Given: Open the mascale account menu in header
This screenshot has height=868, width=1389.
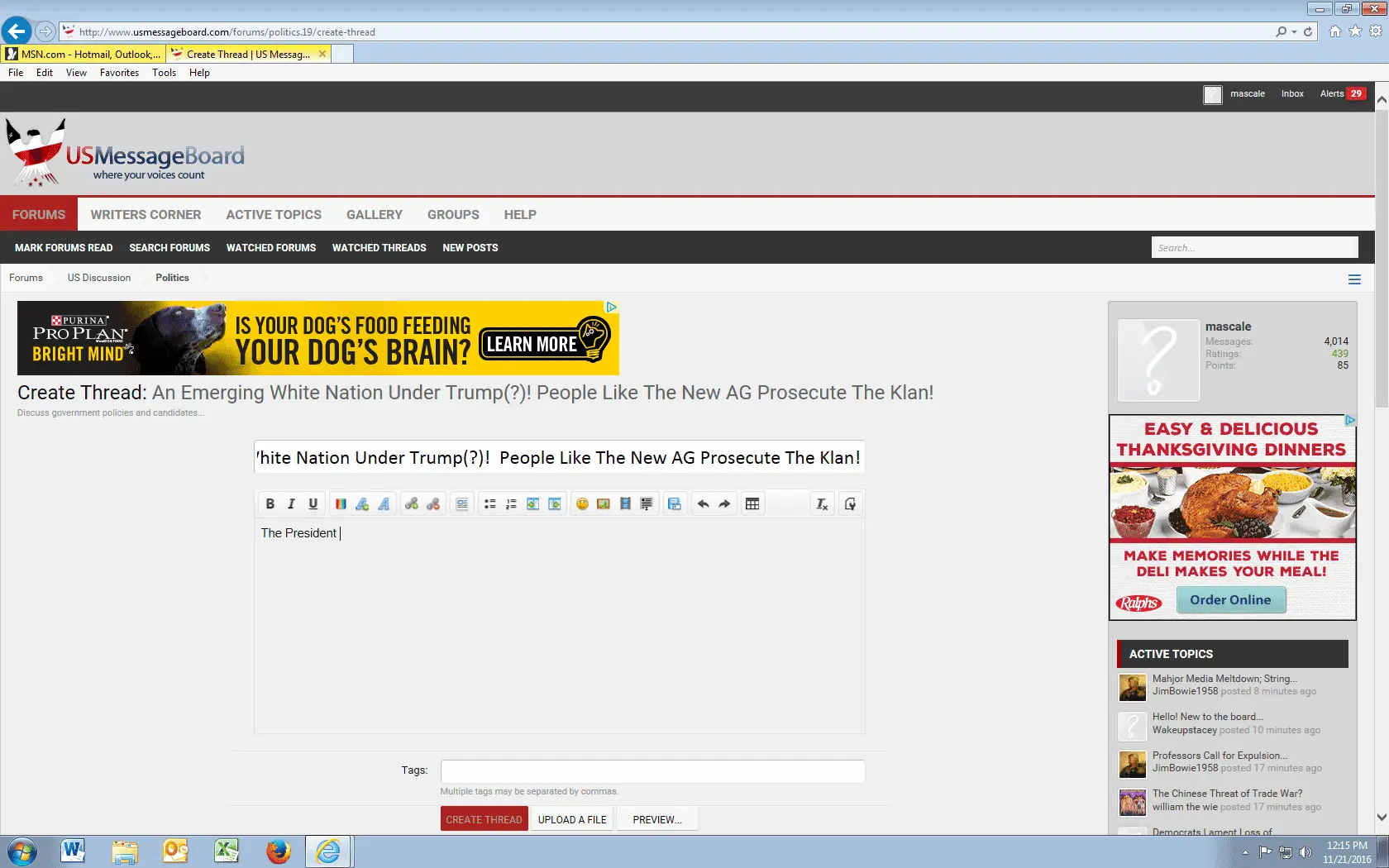Looking at the screenshot, I should click(1234, 94).
